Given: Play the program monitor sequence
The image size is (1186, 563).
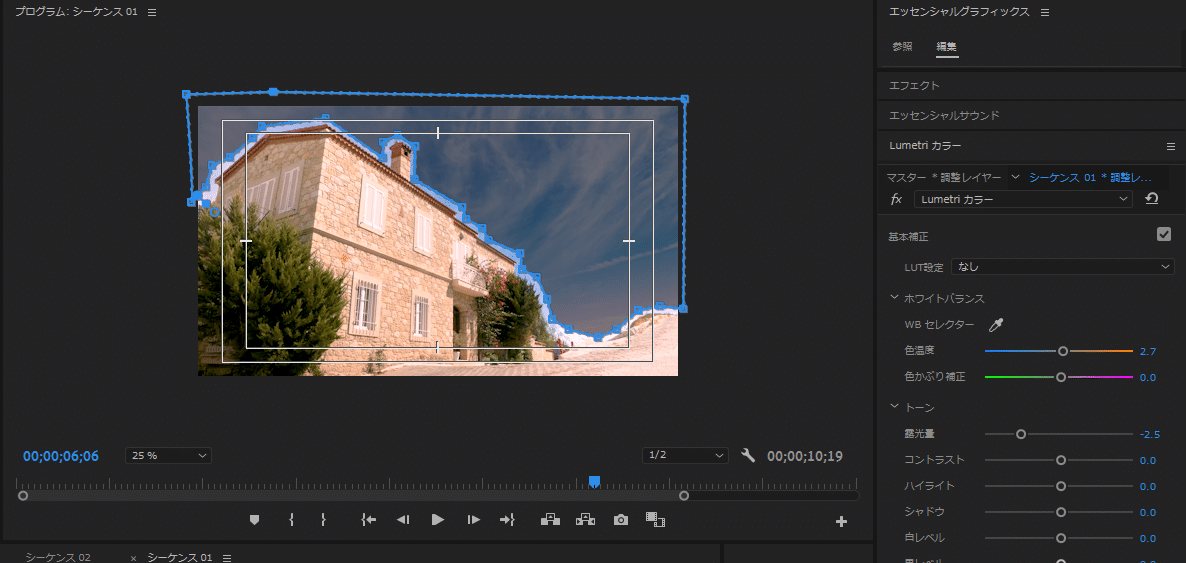Looking at the screenshot, I should click(437, 520).
